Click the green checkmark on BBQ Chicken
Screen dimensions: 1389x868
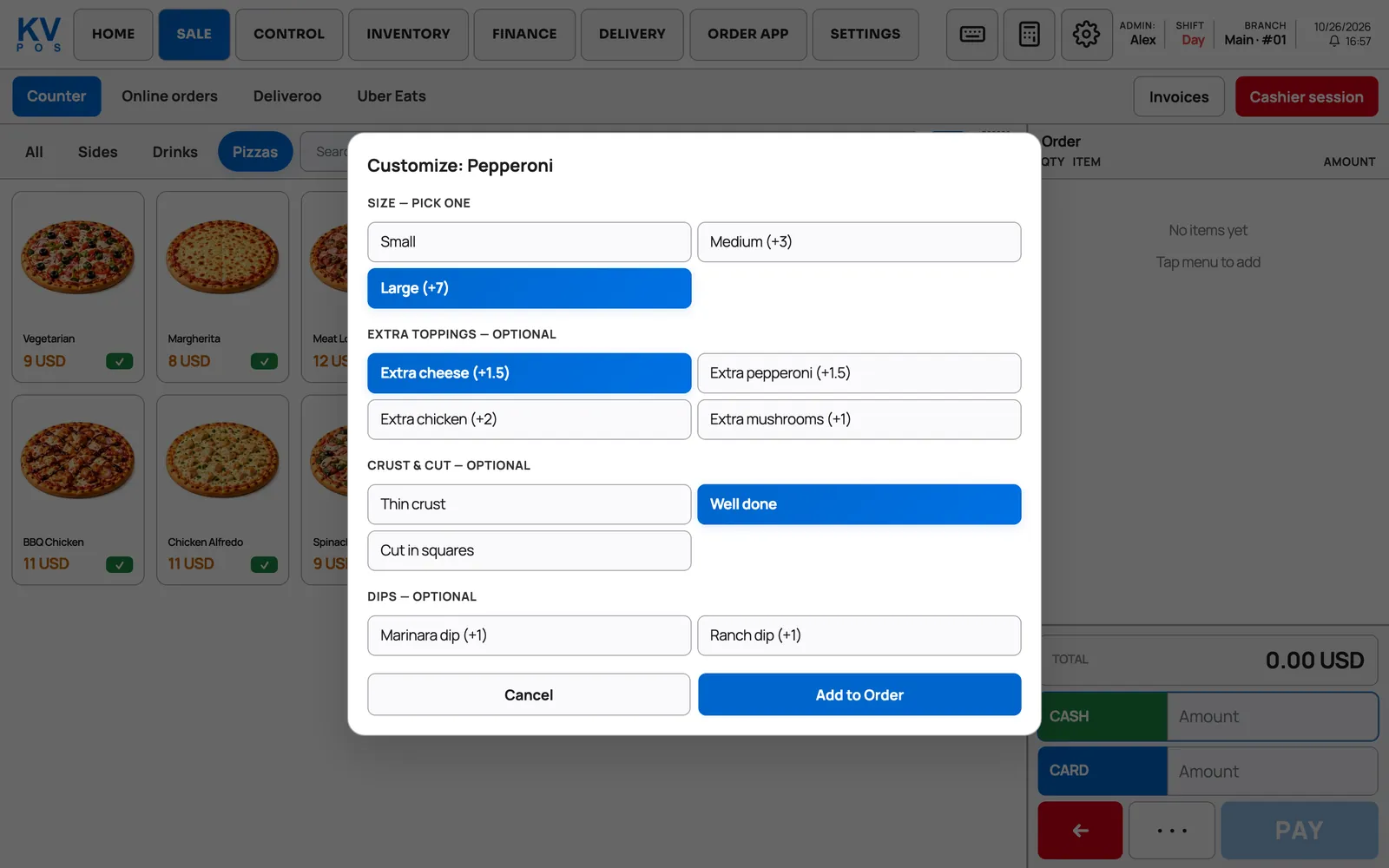pos(119,564)
